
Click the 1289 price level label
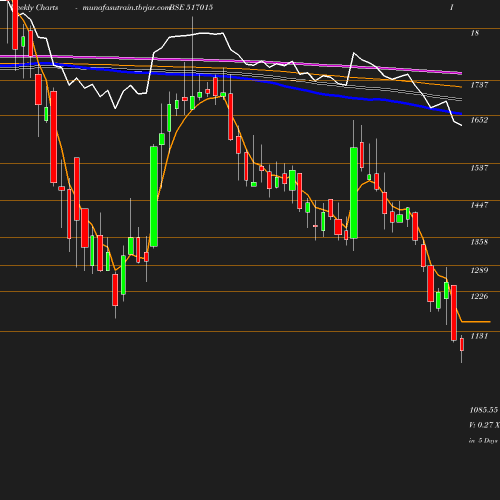(479, 270)
